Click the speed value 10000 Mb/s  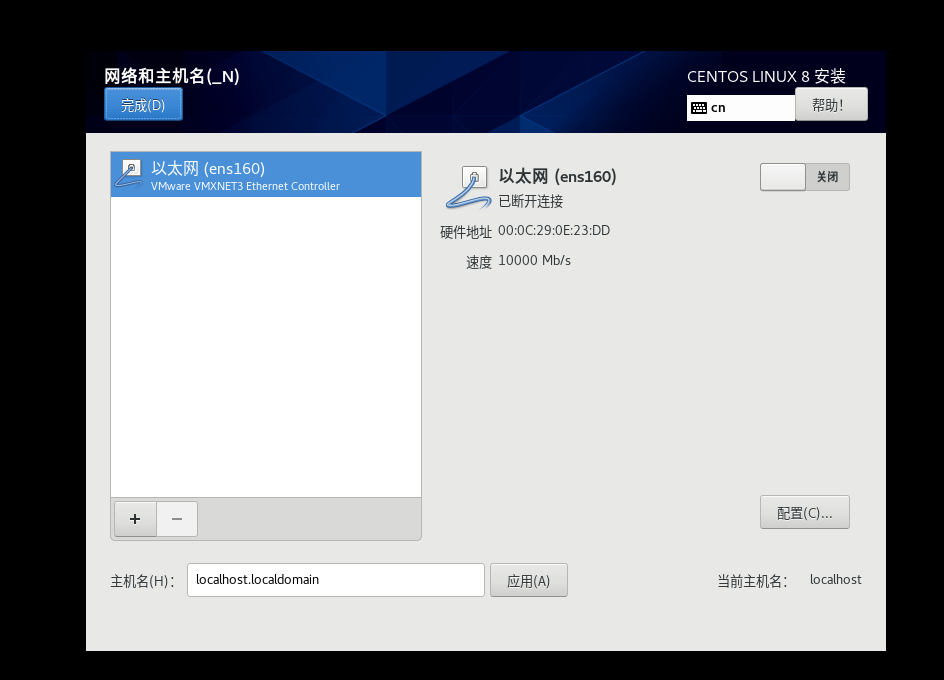click(x=535, y=261)
